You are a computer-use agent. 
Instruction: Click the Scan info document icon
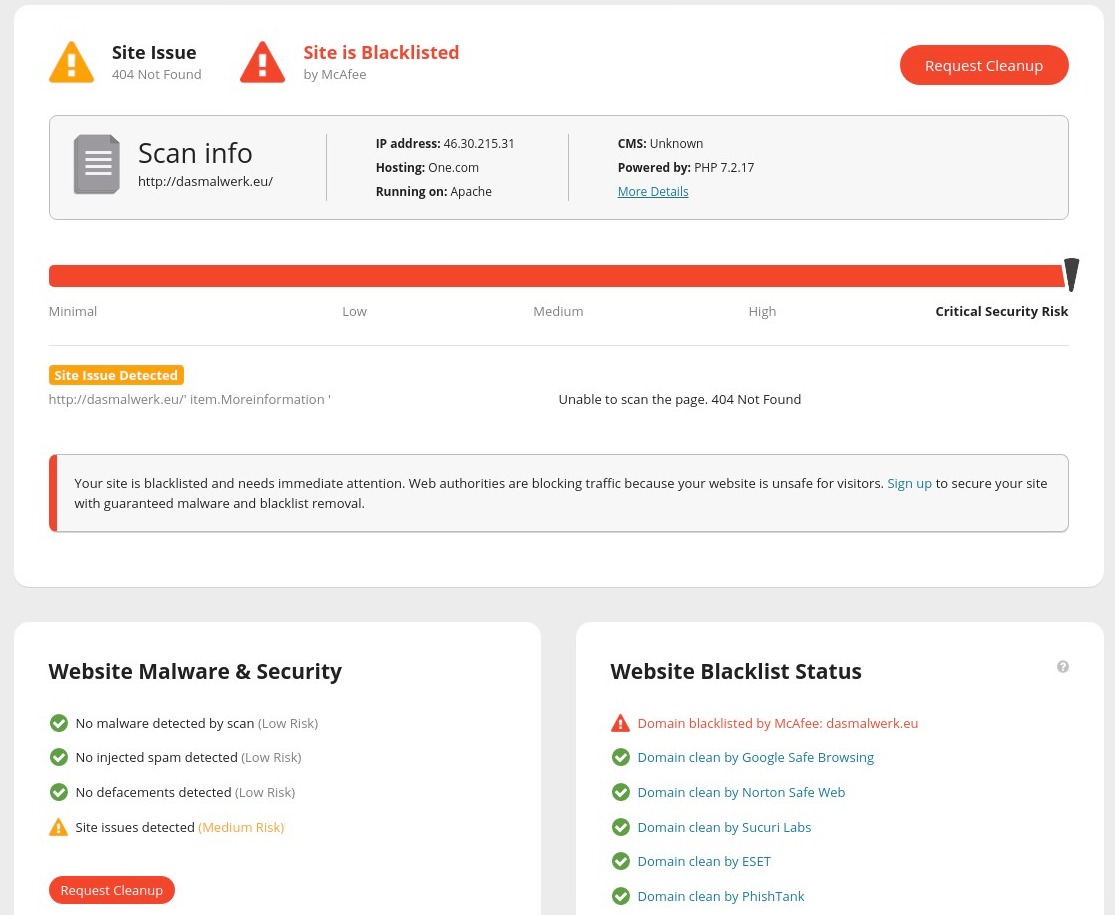[97, 164]
